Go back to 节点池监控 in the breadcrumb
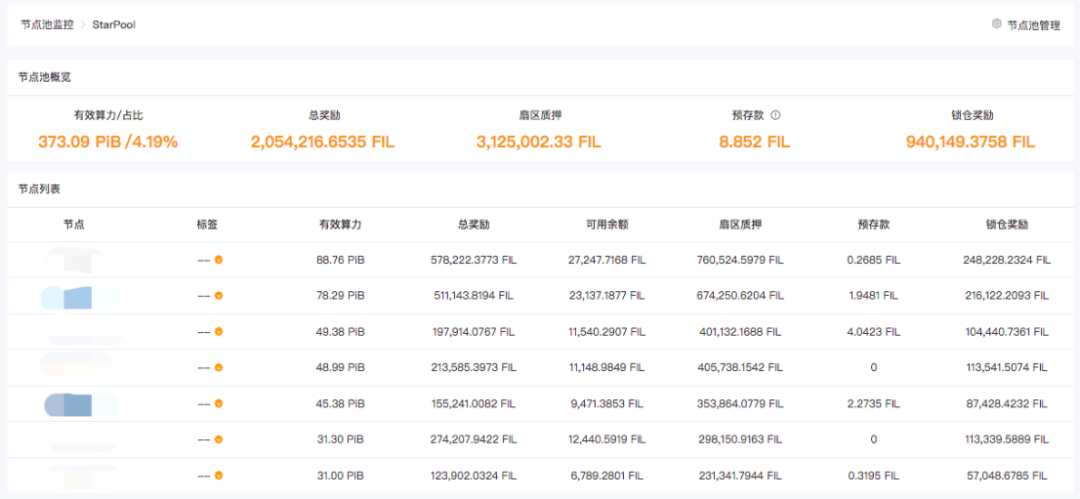 pyautogui.click(x=47, y=25)
